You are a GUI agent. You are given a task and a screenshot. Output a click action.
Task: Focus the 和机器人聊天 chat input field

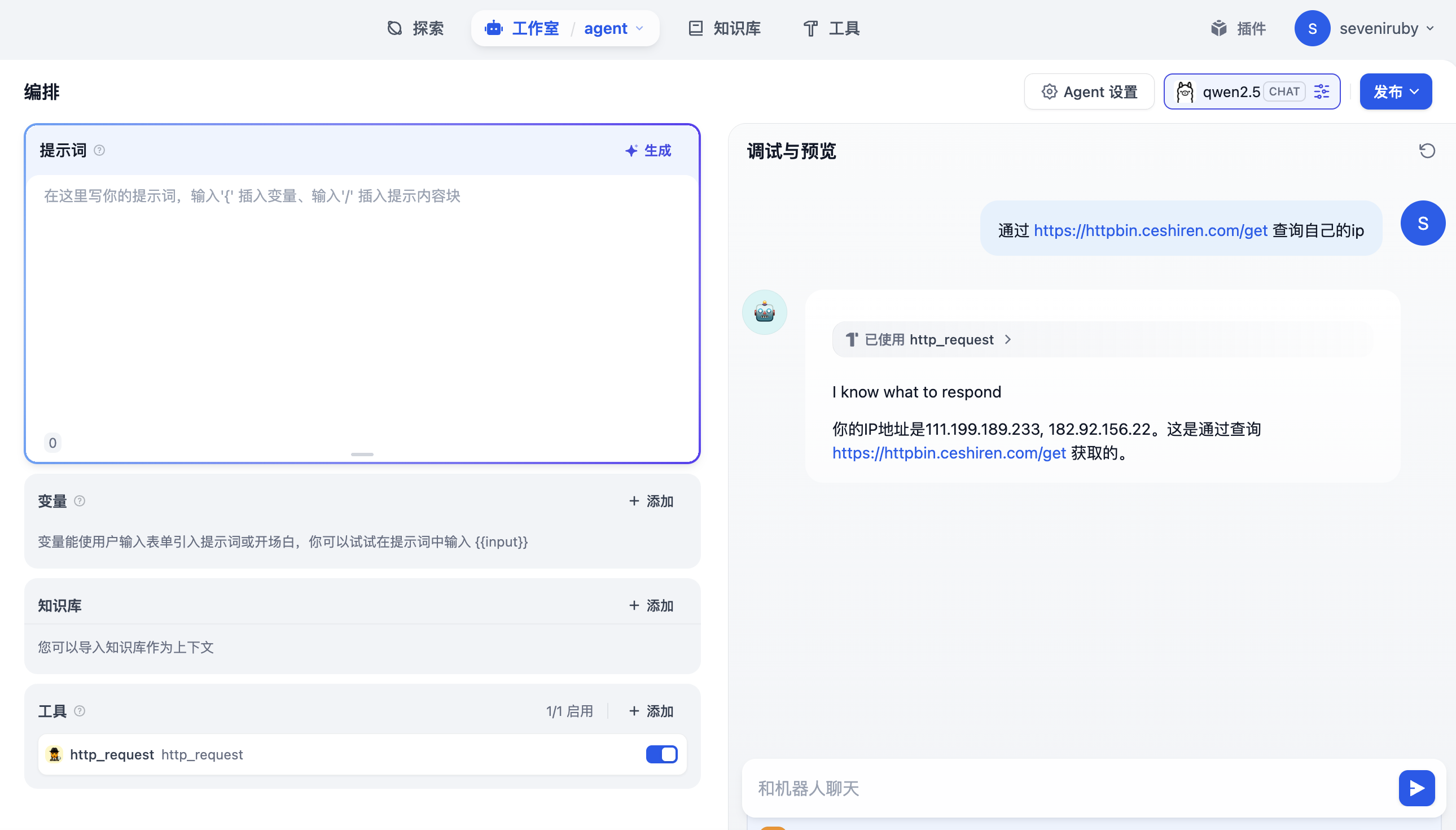tap(1065, 788)
